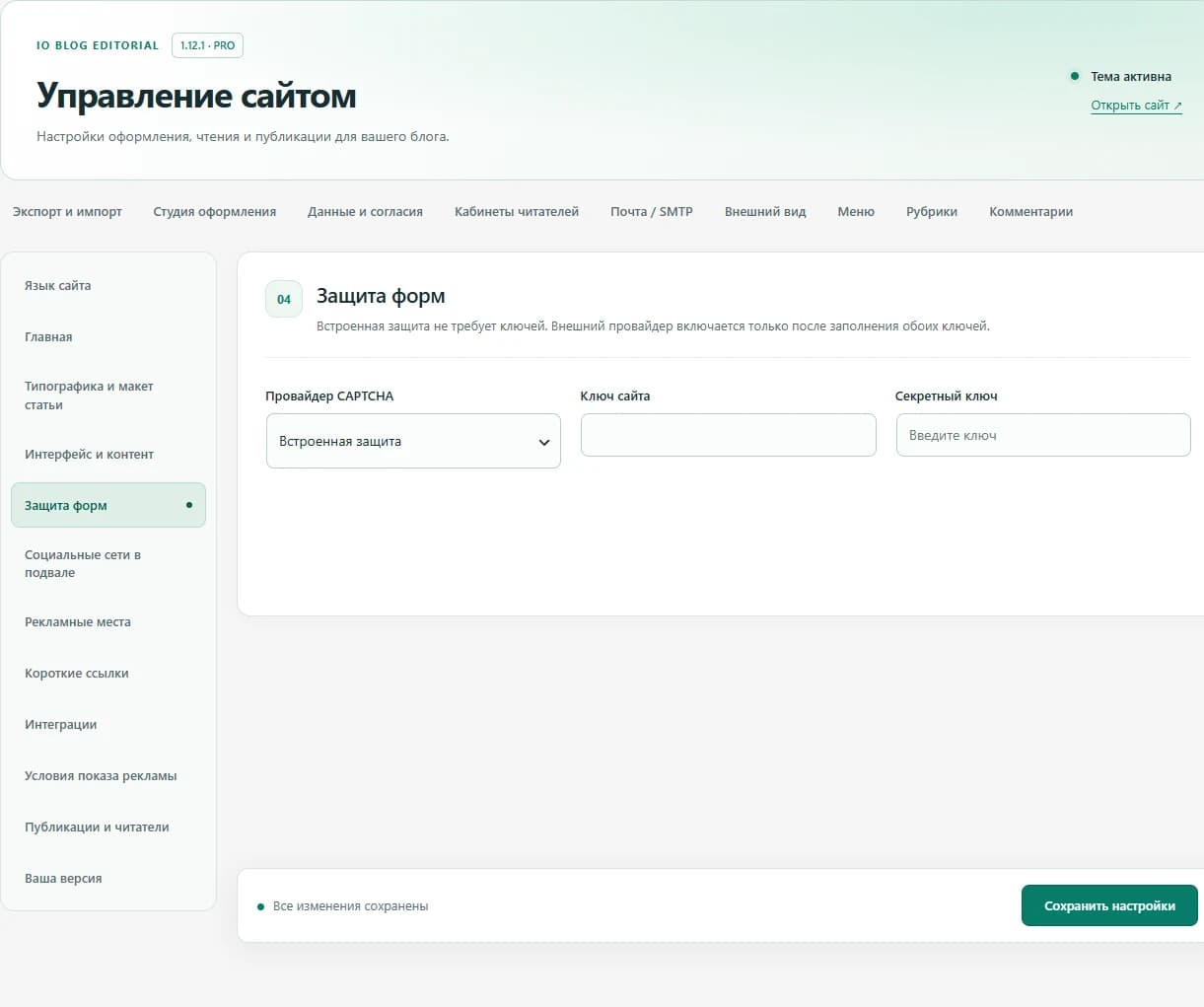Open Короткие ссылки section

point(108,674)
